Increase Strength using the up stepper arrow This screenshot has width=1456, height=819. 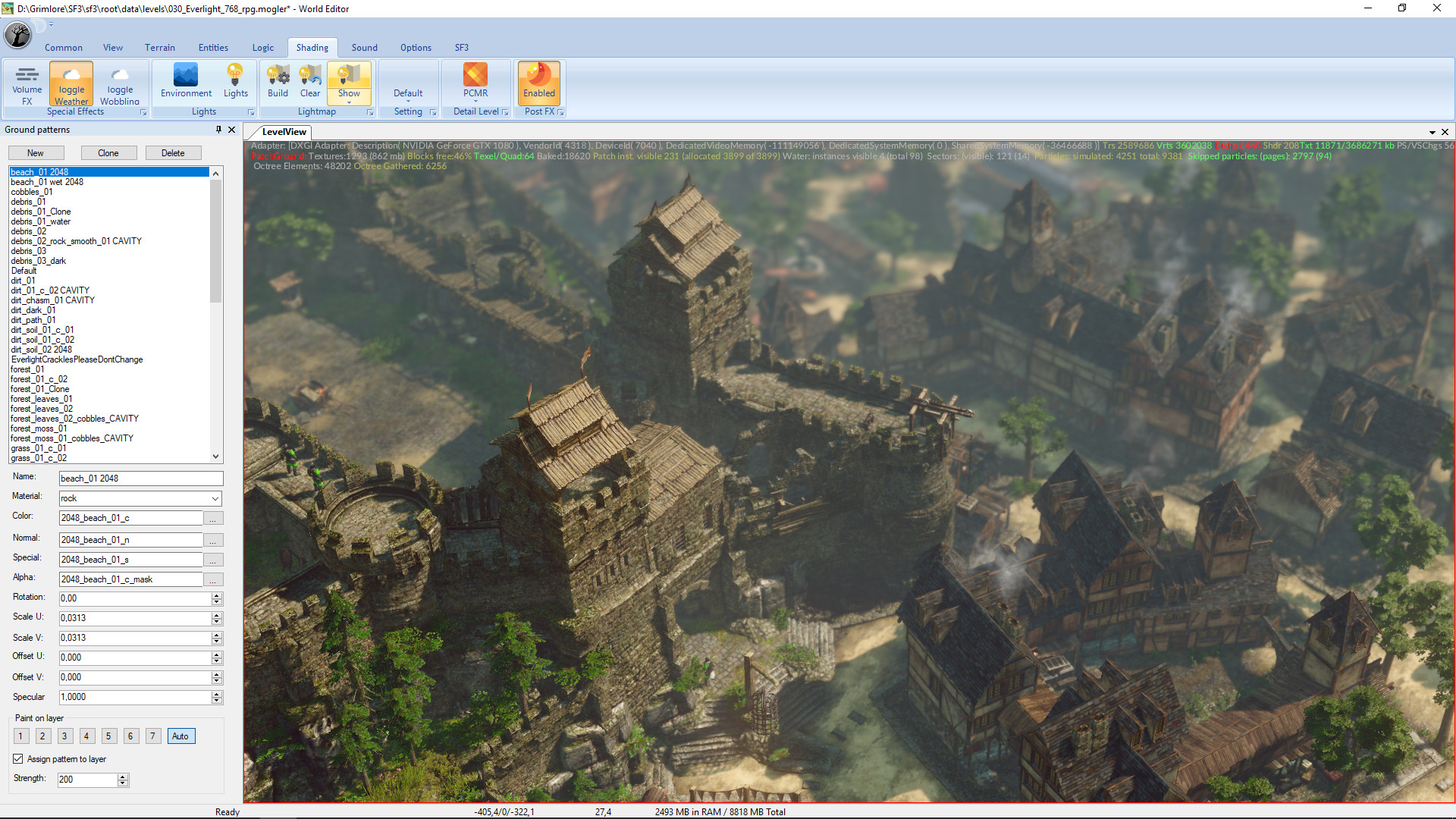pyautogui.click(x=122, y=777)
